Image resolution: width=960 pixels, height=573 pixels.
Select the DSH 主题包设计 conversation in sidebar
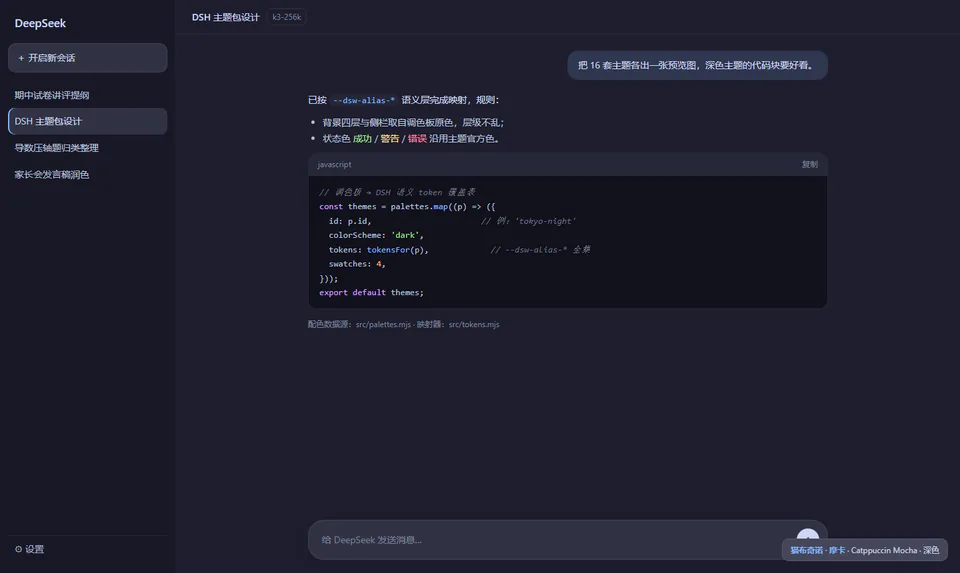click(88, 121)
